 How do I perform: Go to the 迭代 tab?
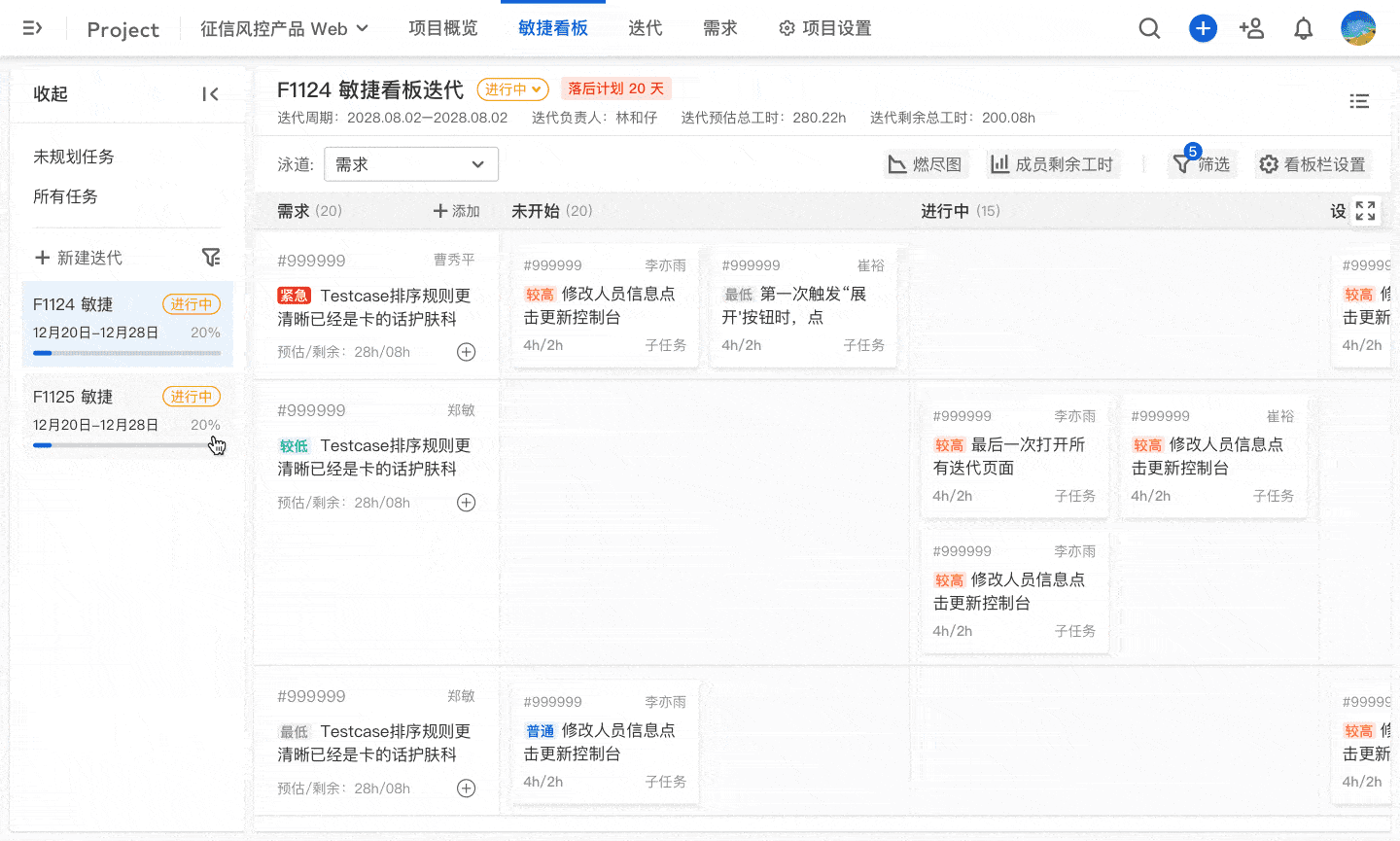pyautogui.click(x=645, y=28)
